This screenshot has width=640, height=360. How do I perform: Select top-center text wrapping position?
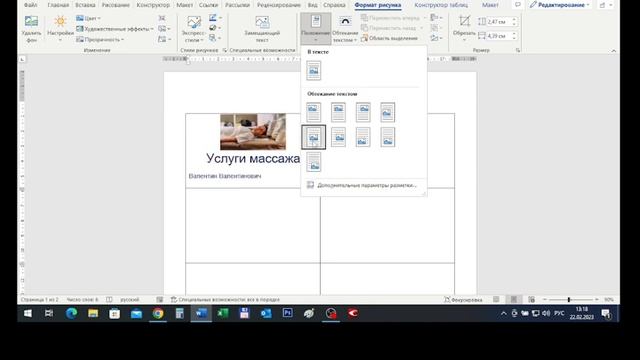click(338, 112)
